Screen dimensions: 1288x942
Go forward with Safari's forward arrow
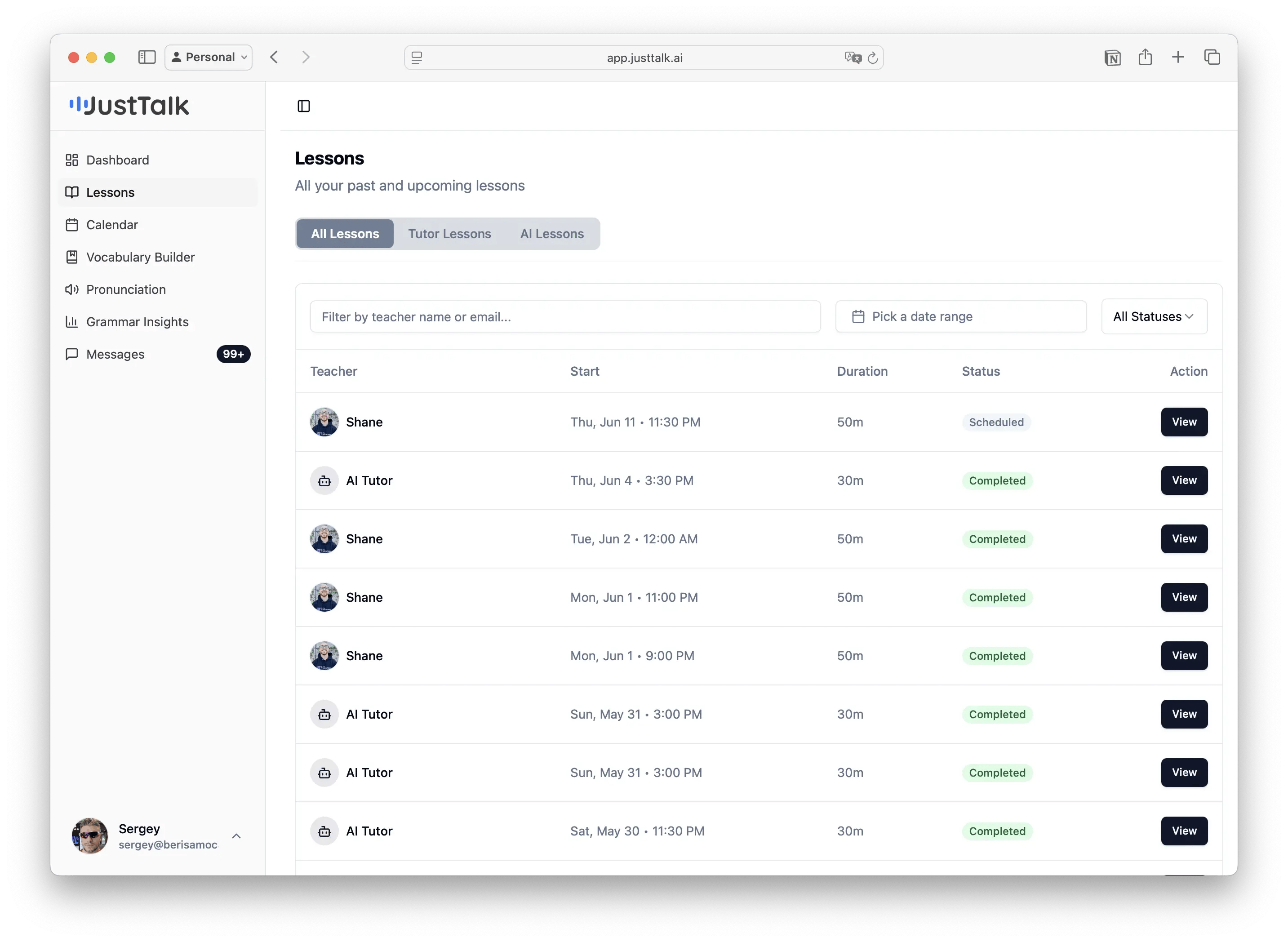(306, 57)
